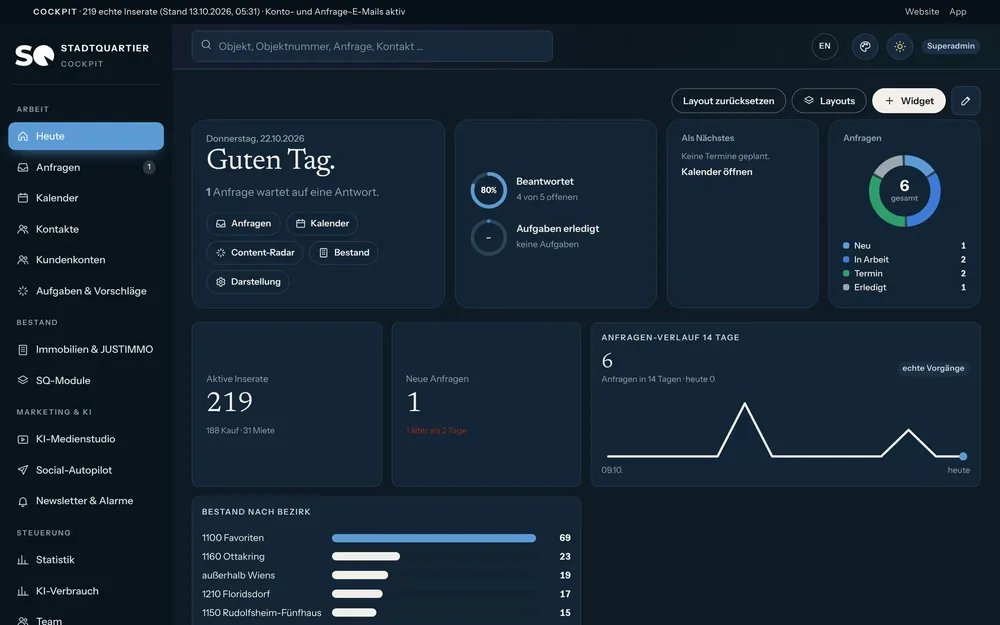The image size is (1000, 625).
Task: Click the Immobilien & JUSTIMMO building icon
Action: [x=23, y=349]
